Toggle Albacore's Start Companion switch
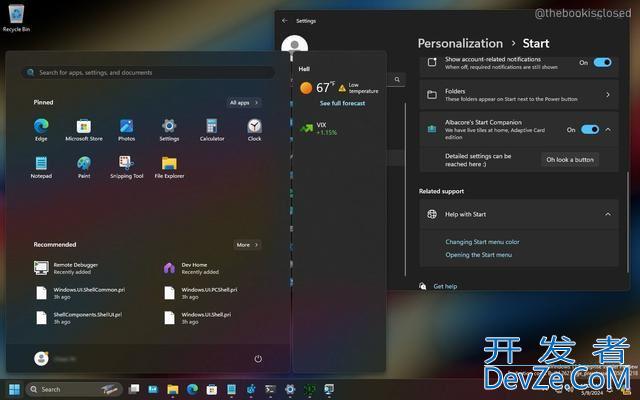 coord(590,129)
